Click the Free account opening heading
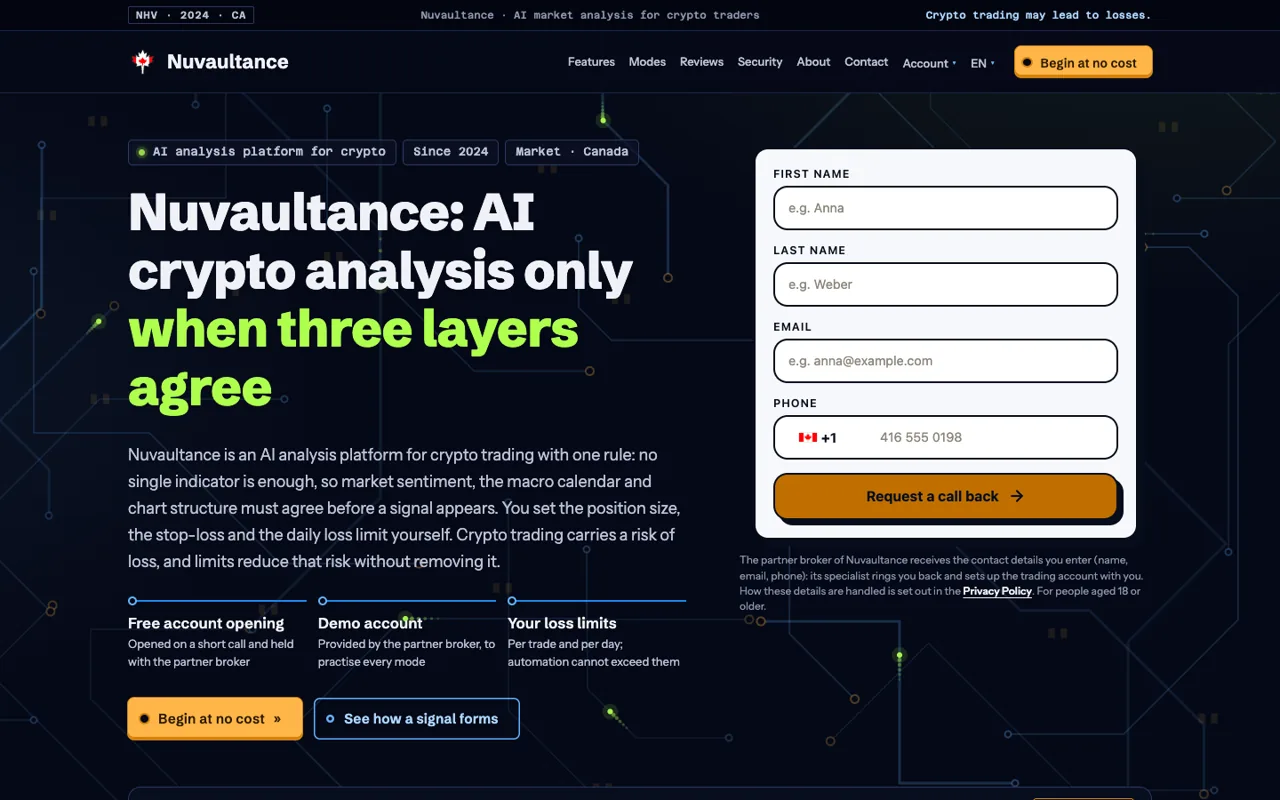 pyautogui.click(x=206, y=623)
